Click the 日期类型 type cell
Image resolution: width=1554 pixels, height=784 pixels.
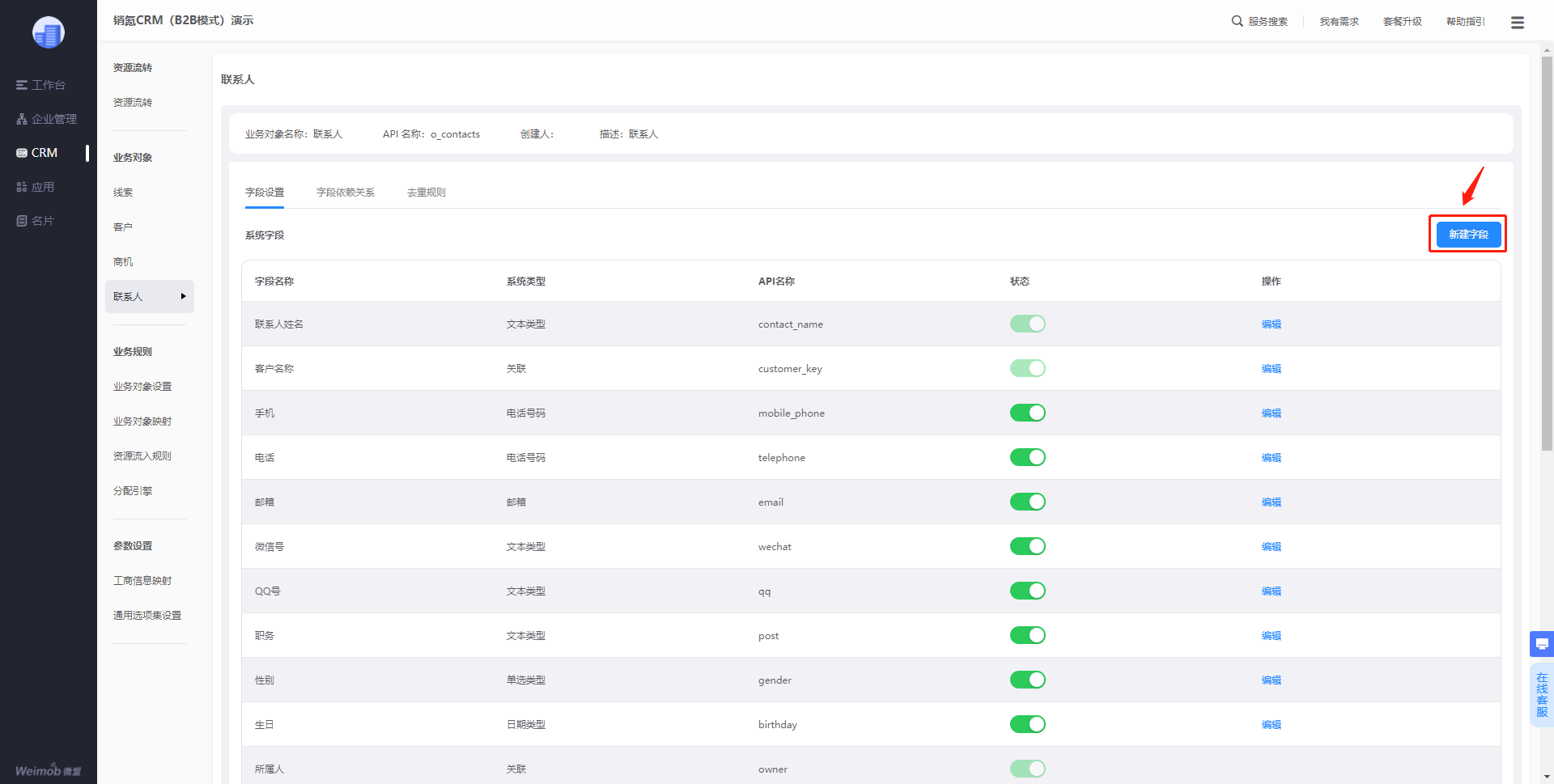click(x=526, y=725)
